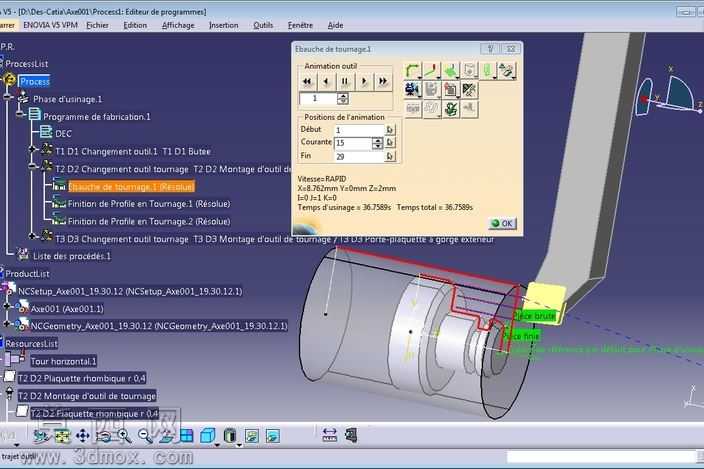Expand the T3 D3 Changement outil tournage node
The height and width of the screenshot is (469, 704).
click(32, 236)
